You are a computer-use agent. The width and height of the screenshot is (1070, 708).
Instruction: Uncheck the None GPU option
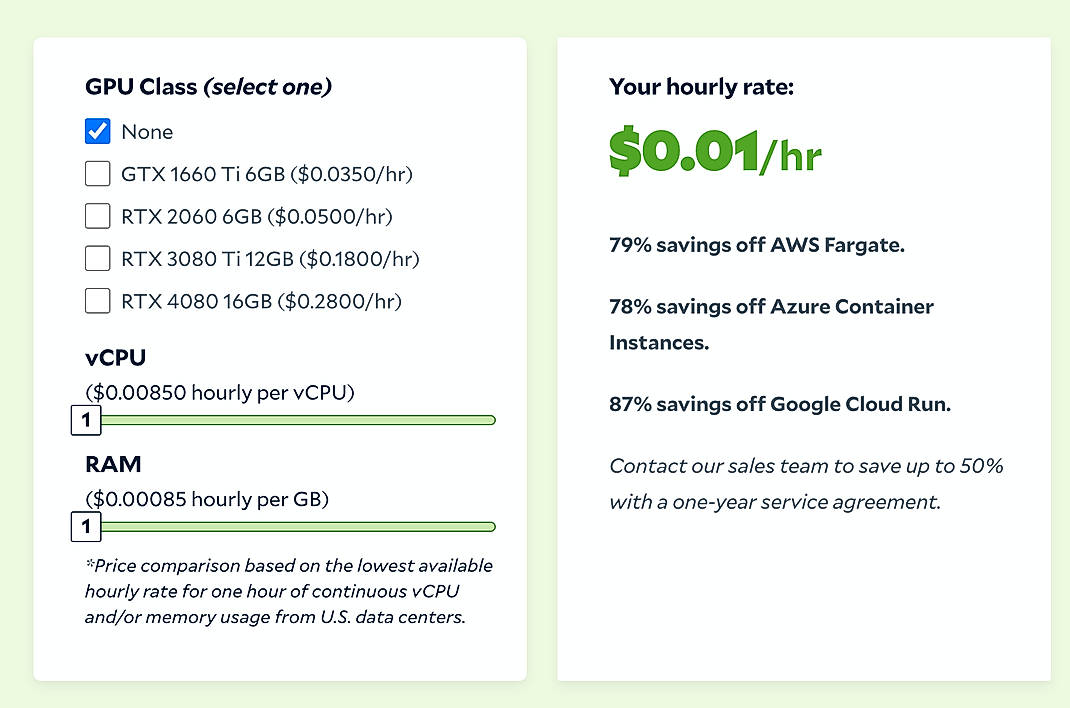(x=97, y=131)
